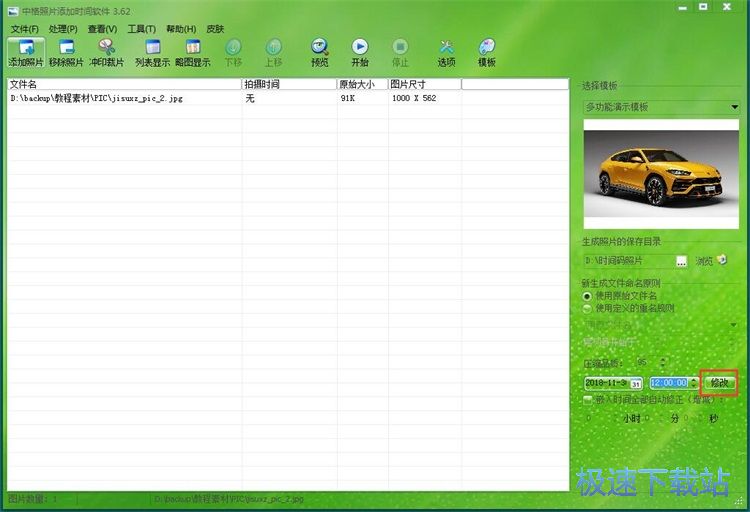Viewport: 750px width, 512px height.
Task: Close the application window
Action: (727, 7)
